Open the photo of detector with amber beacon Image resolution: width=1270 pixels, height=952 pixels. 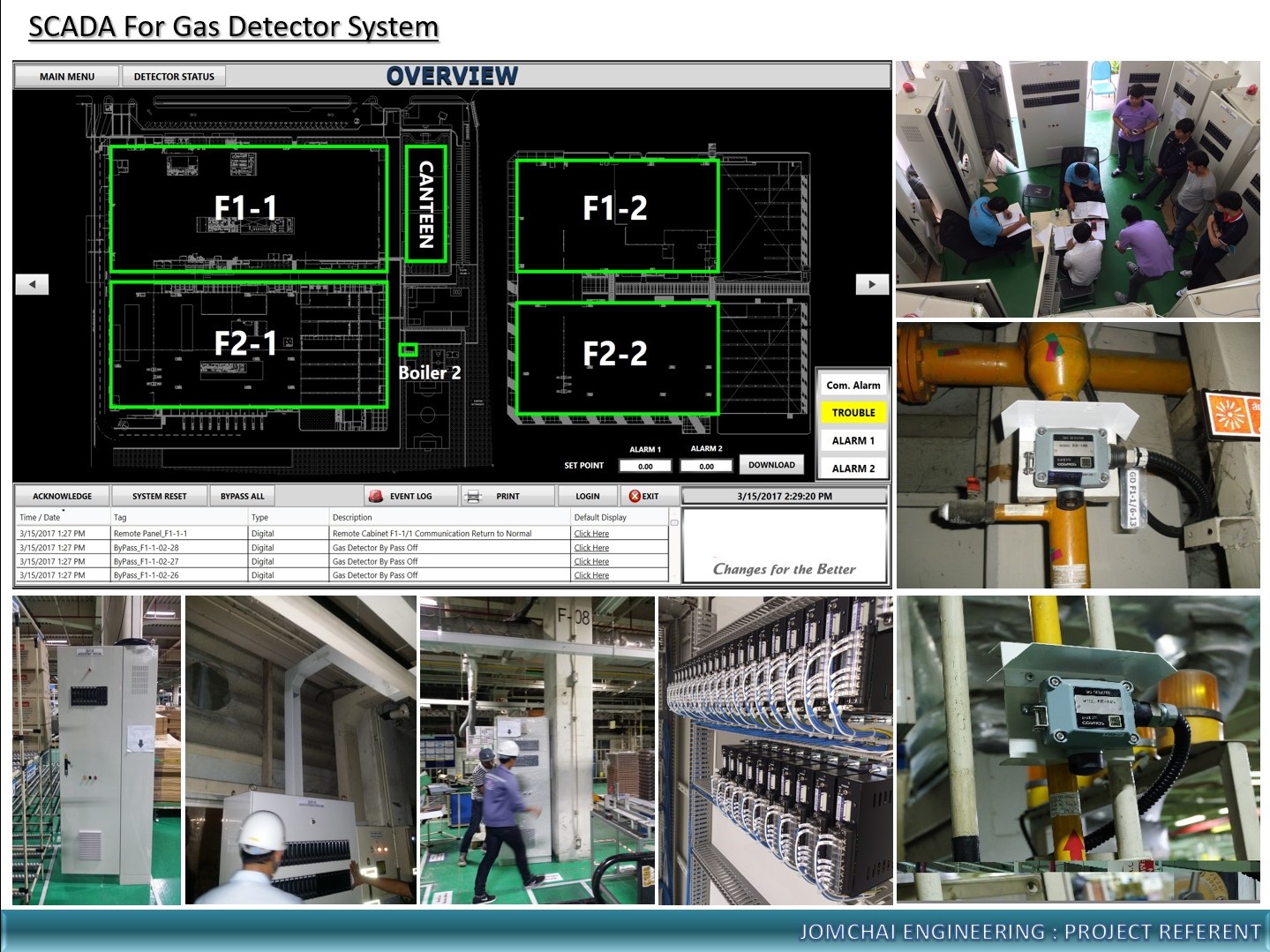pyautogui.click(x=1078, y=748)
